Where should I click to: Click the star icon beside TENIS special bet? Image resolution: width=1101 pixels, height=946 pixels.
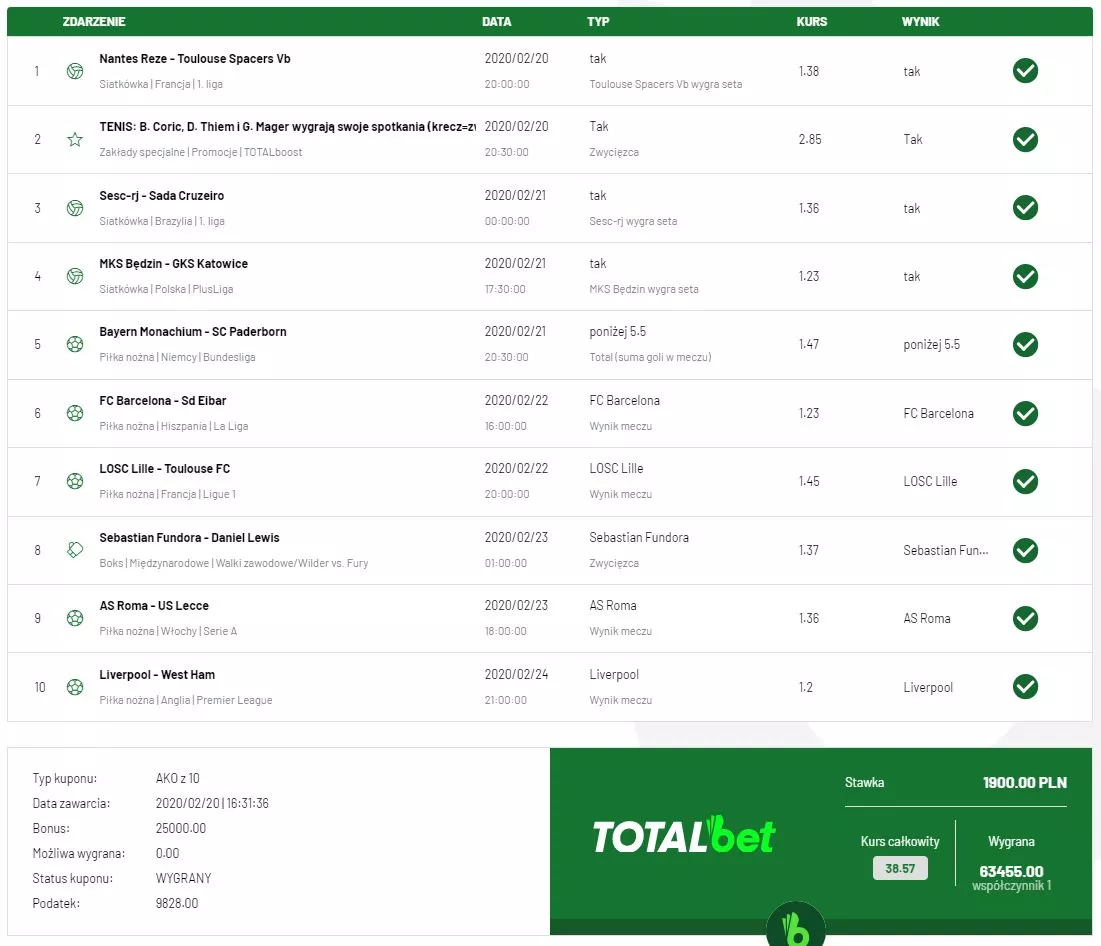[x=75, y=139]
